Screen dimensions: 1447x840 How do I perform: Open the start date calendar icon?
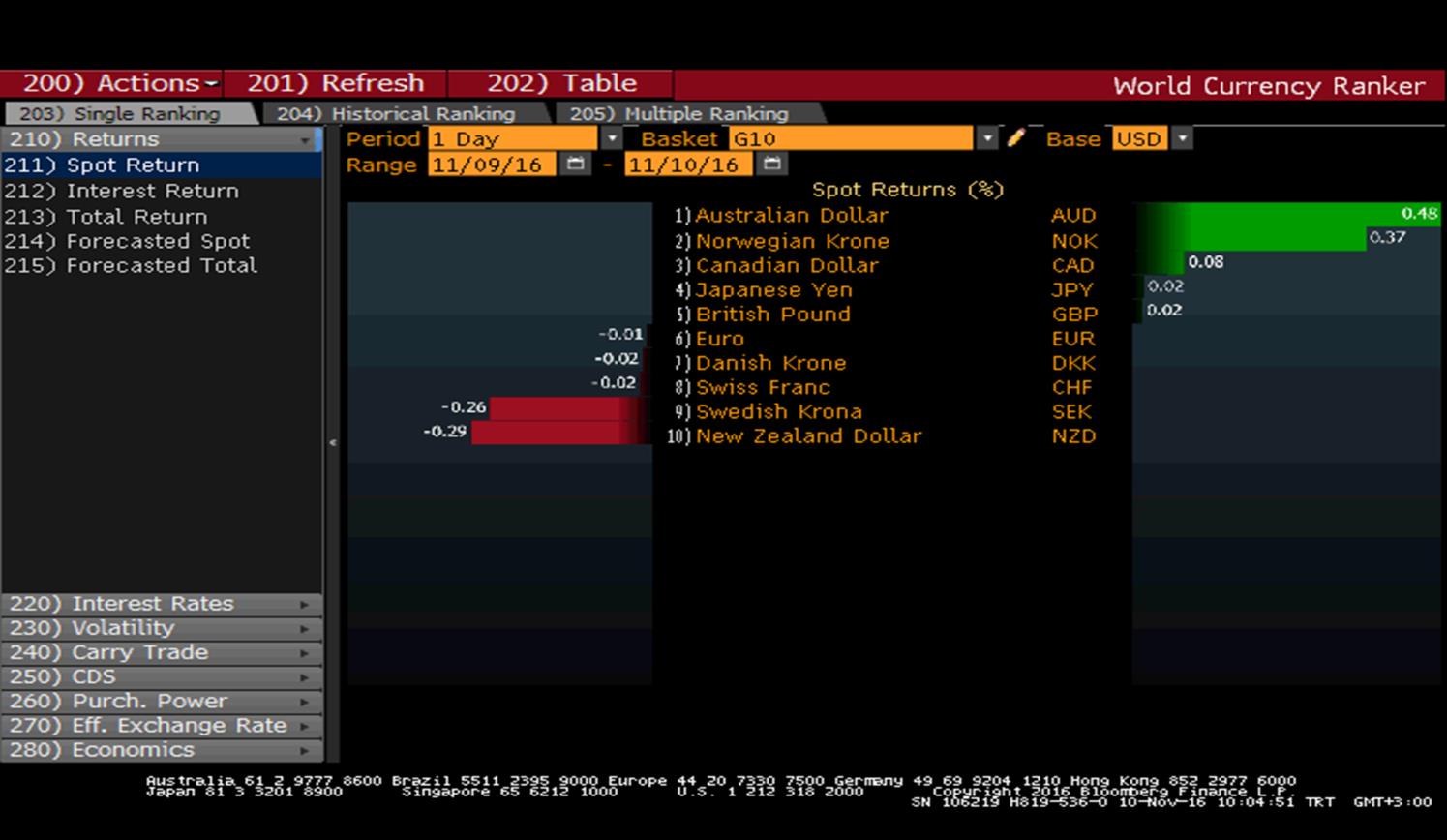pyautogui.click(x=575, y=165)
